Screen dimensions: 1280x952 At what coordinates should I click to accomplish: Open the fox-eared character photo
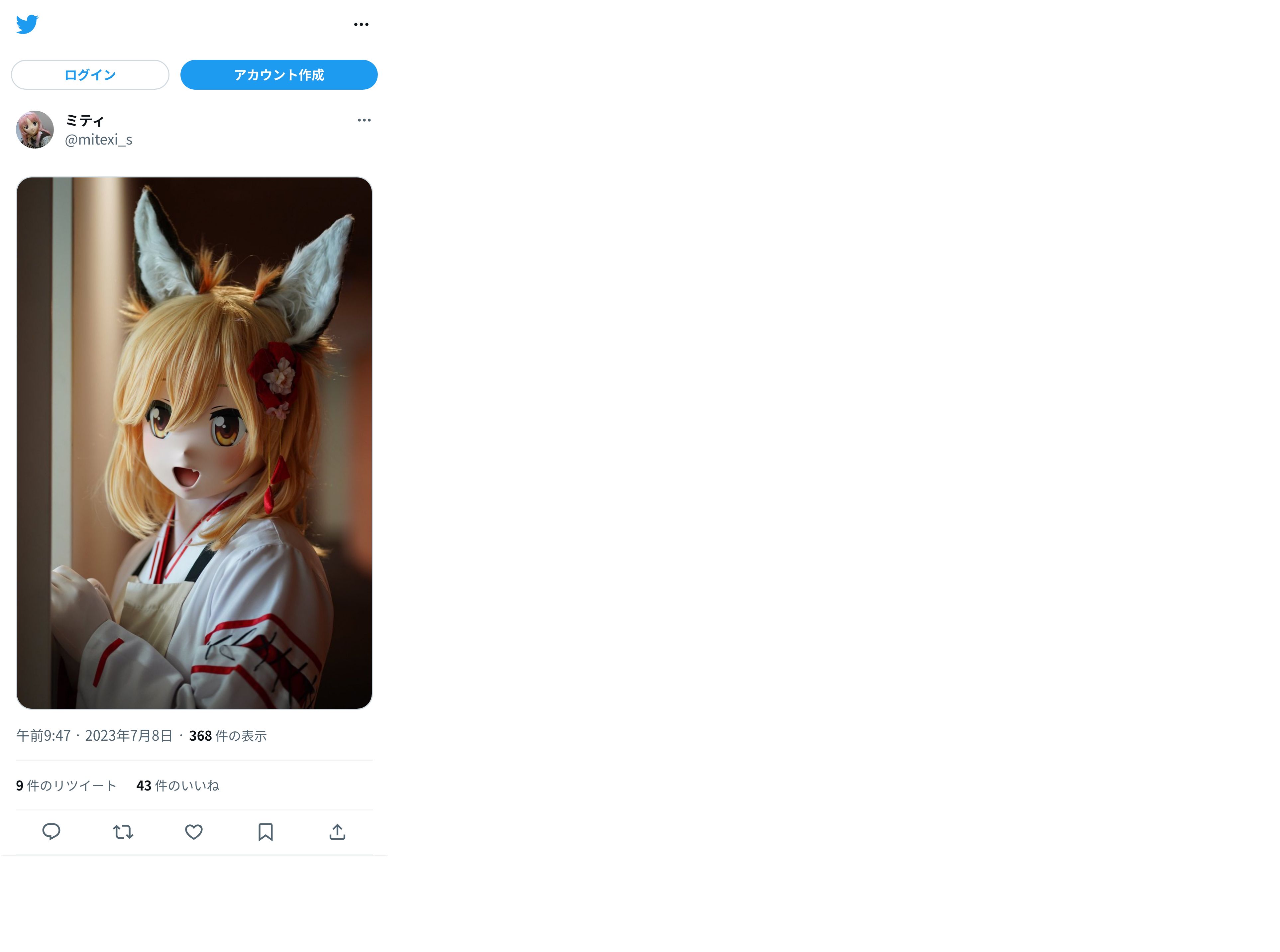click(194, 443)
